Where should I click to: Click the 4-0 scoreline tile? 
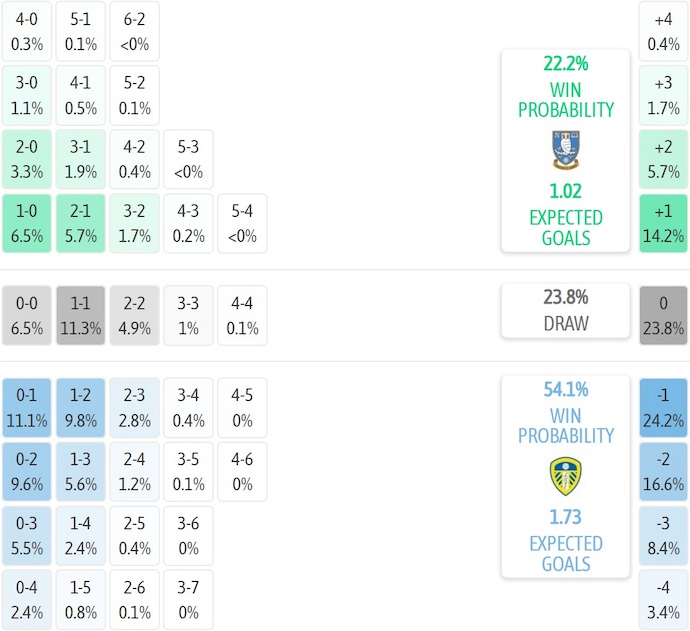point(26,31)
